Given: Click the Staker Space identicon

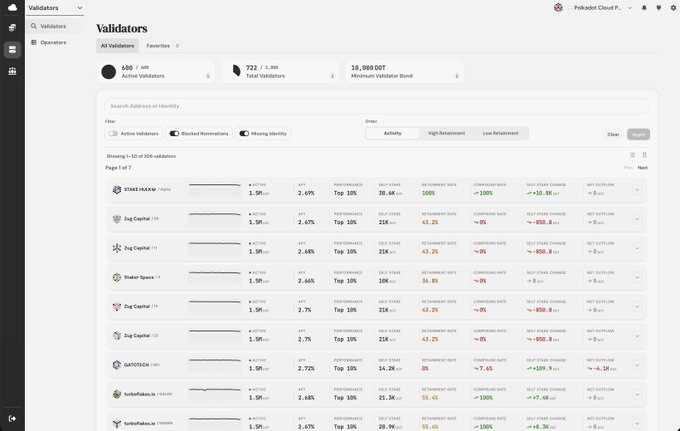Looking at the screenshot, I should (x=117, y=277).
